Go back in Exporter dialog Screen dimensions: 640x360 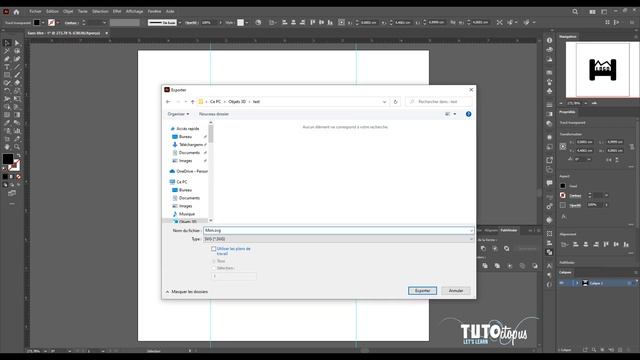(168, 102)
